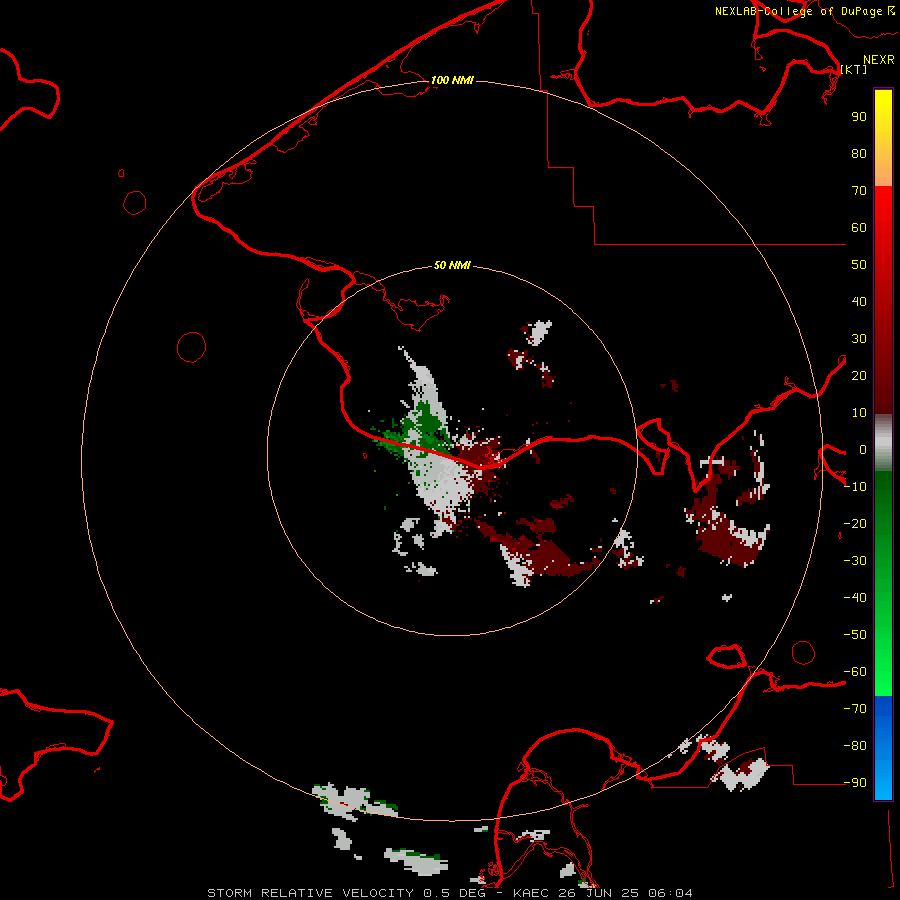
Task: Click the -70 value on velocity scale
Action: click(855, 709)
